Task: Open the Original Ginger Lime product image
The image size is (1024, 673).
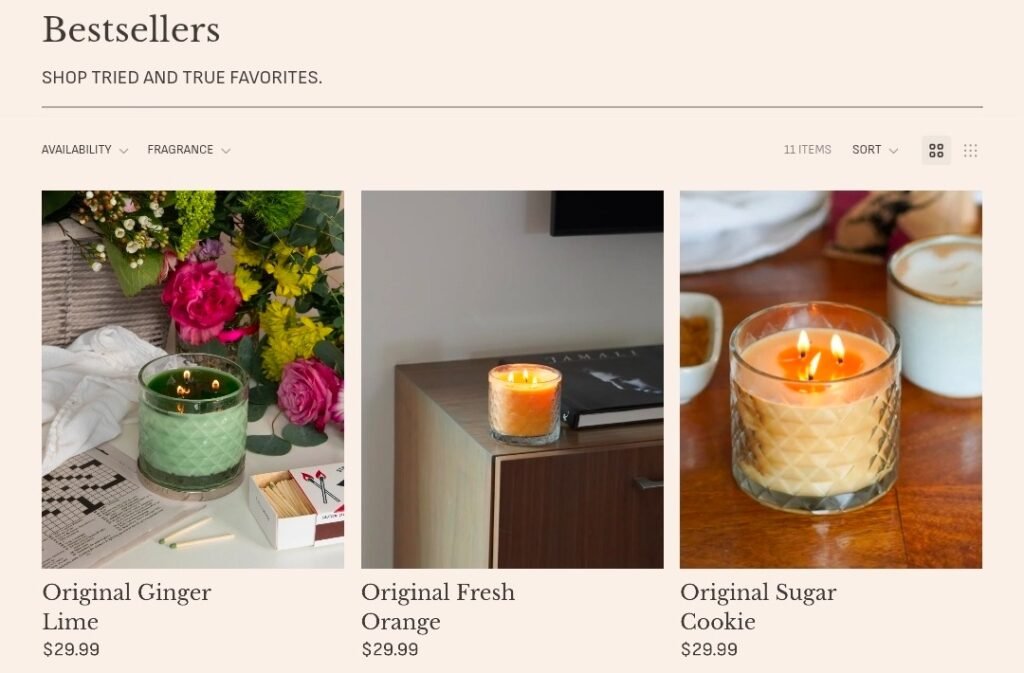Action: point(193,379)
